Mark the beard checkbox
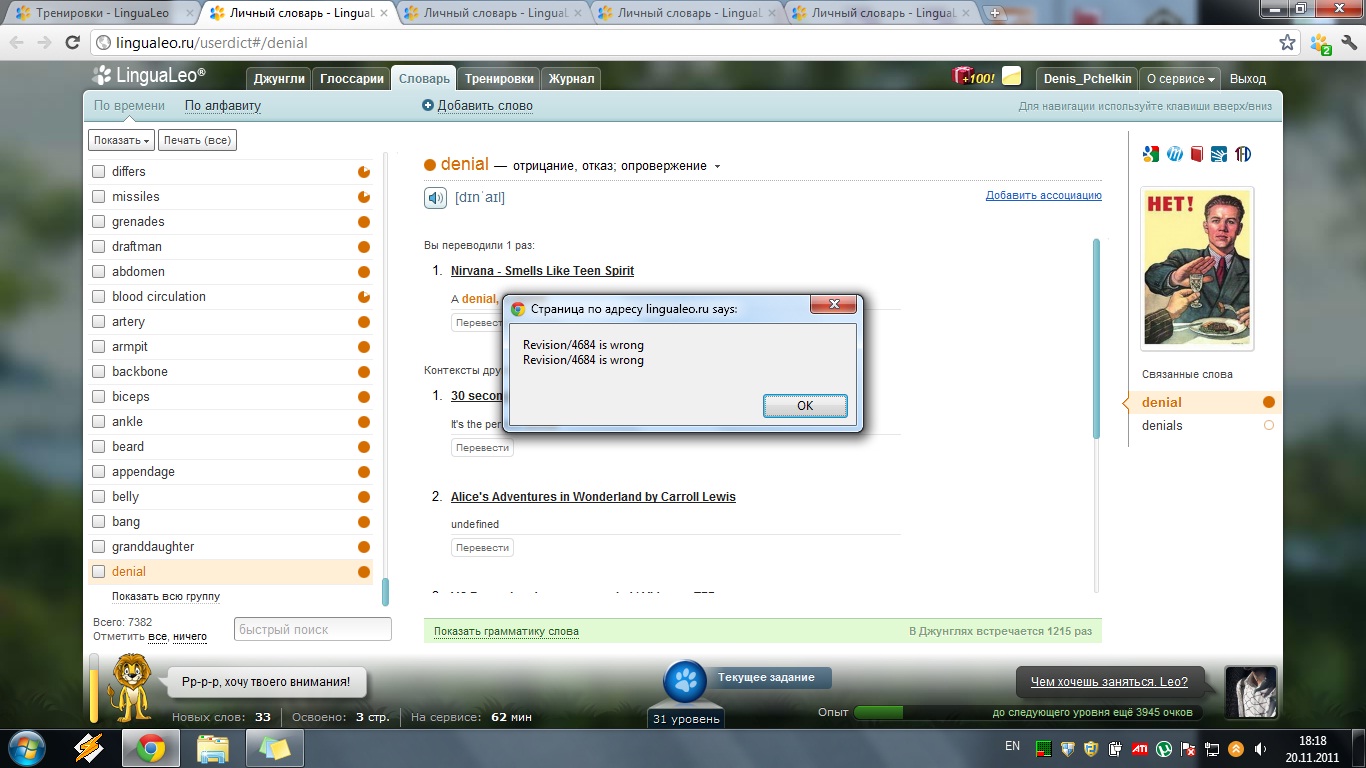Image resolution: width=1366 pixels, height=768 pixels. (x=98, y=447)
